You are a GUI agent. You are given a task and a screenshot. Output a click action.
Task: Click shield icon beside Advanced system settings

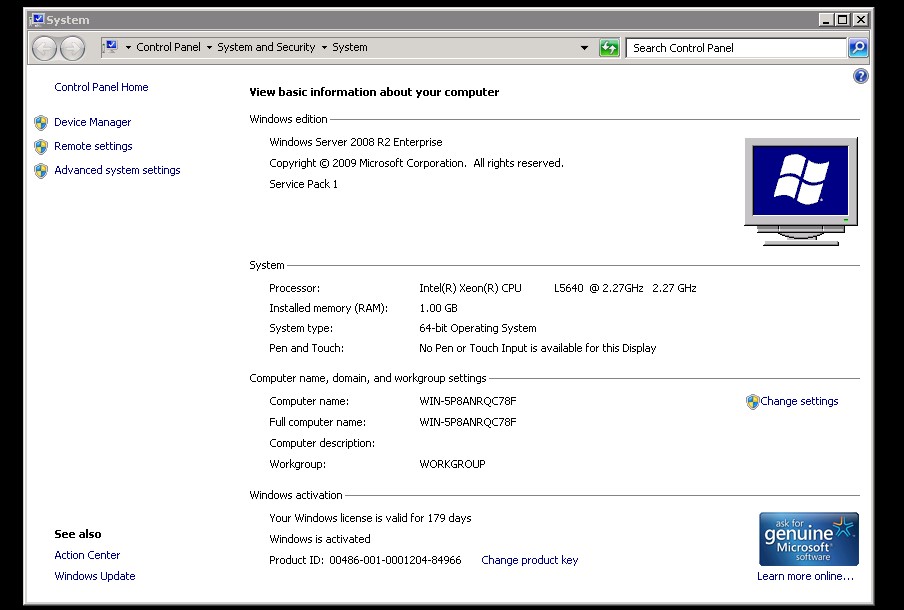click(41, 171)
